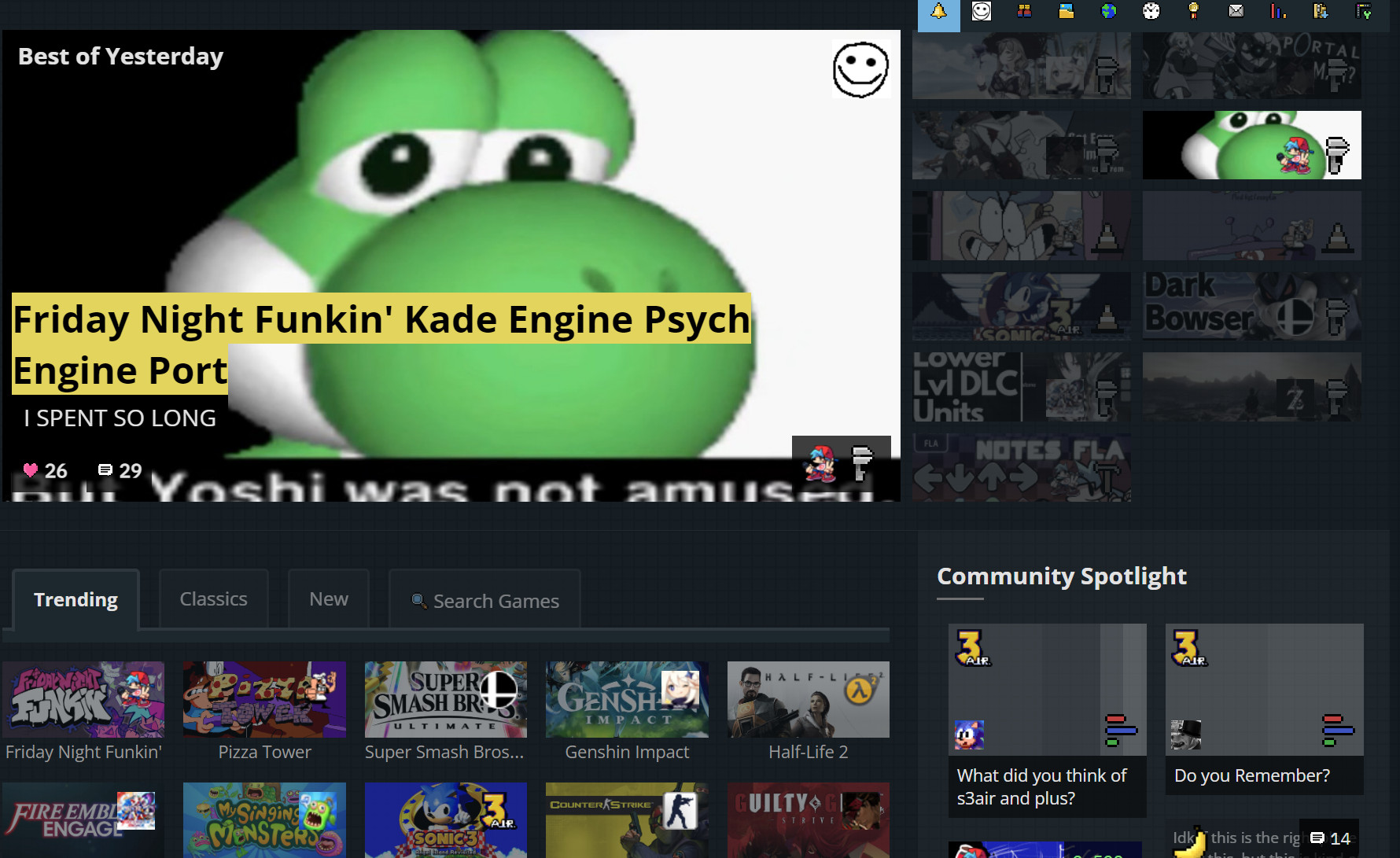
Task: Open the Dark Bowser mod thumbnail
Action: point(1251,306)
